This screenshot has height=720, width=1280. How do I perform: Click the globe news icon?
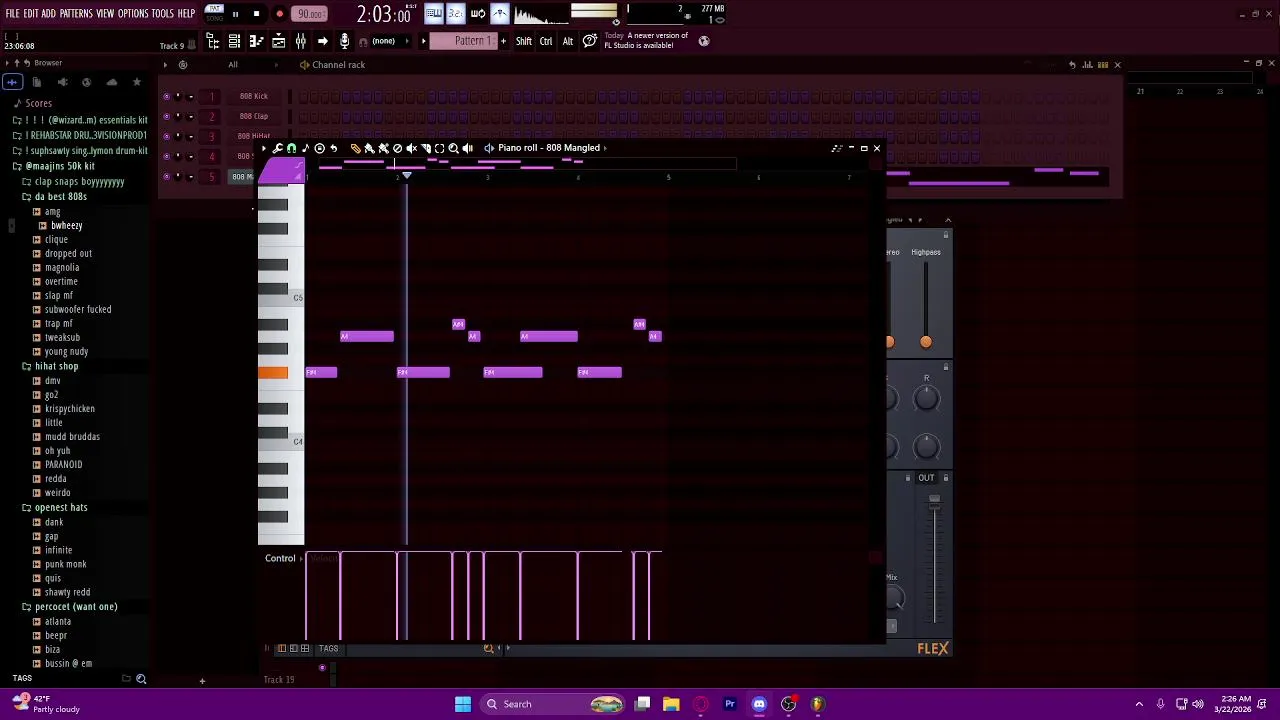[704, 41]
